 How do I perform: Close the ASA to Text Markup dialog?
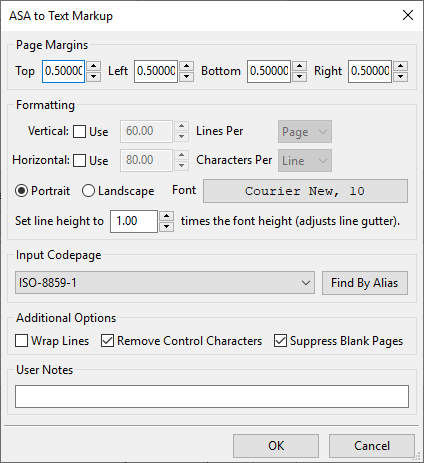pyautogui.click(x=408, y=15)
